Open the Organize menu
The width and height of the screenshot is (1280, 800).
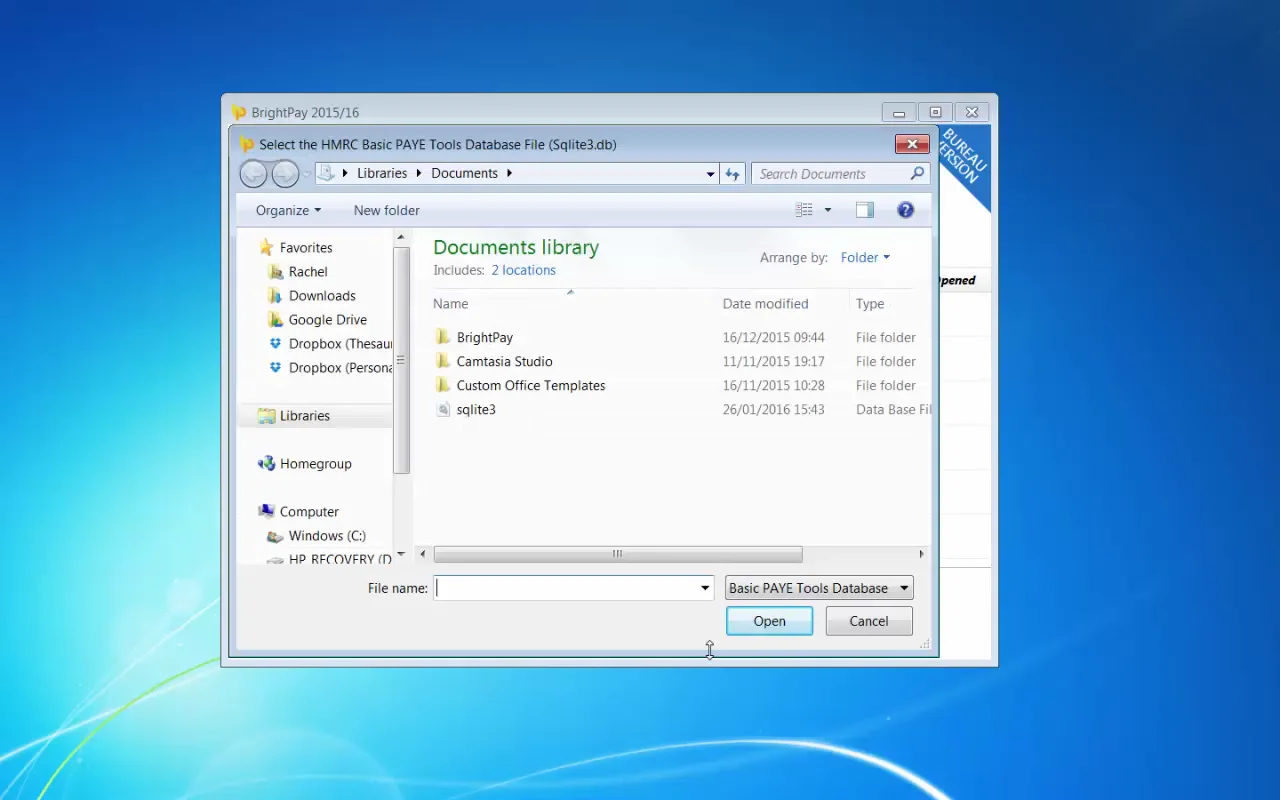click(288, 210)
